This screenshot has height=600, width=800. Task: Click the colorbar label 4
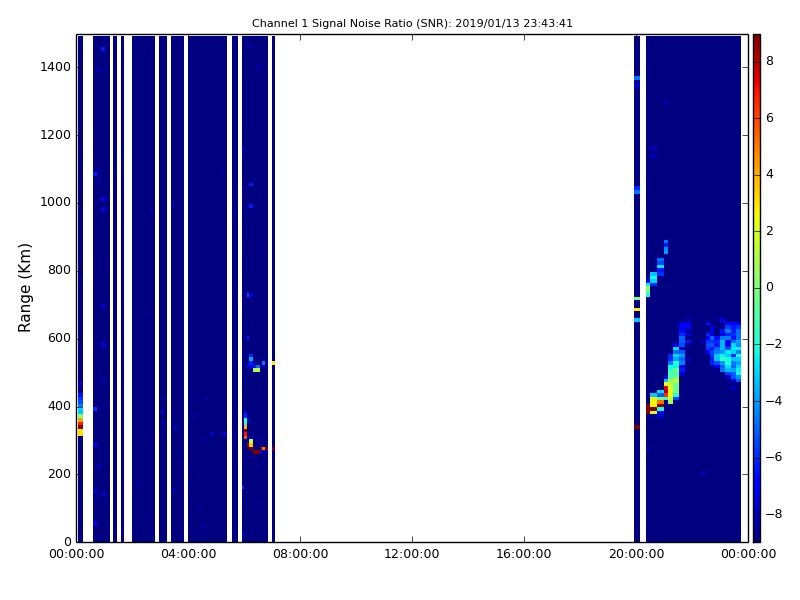(x=770, y=174)
